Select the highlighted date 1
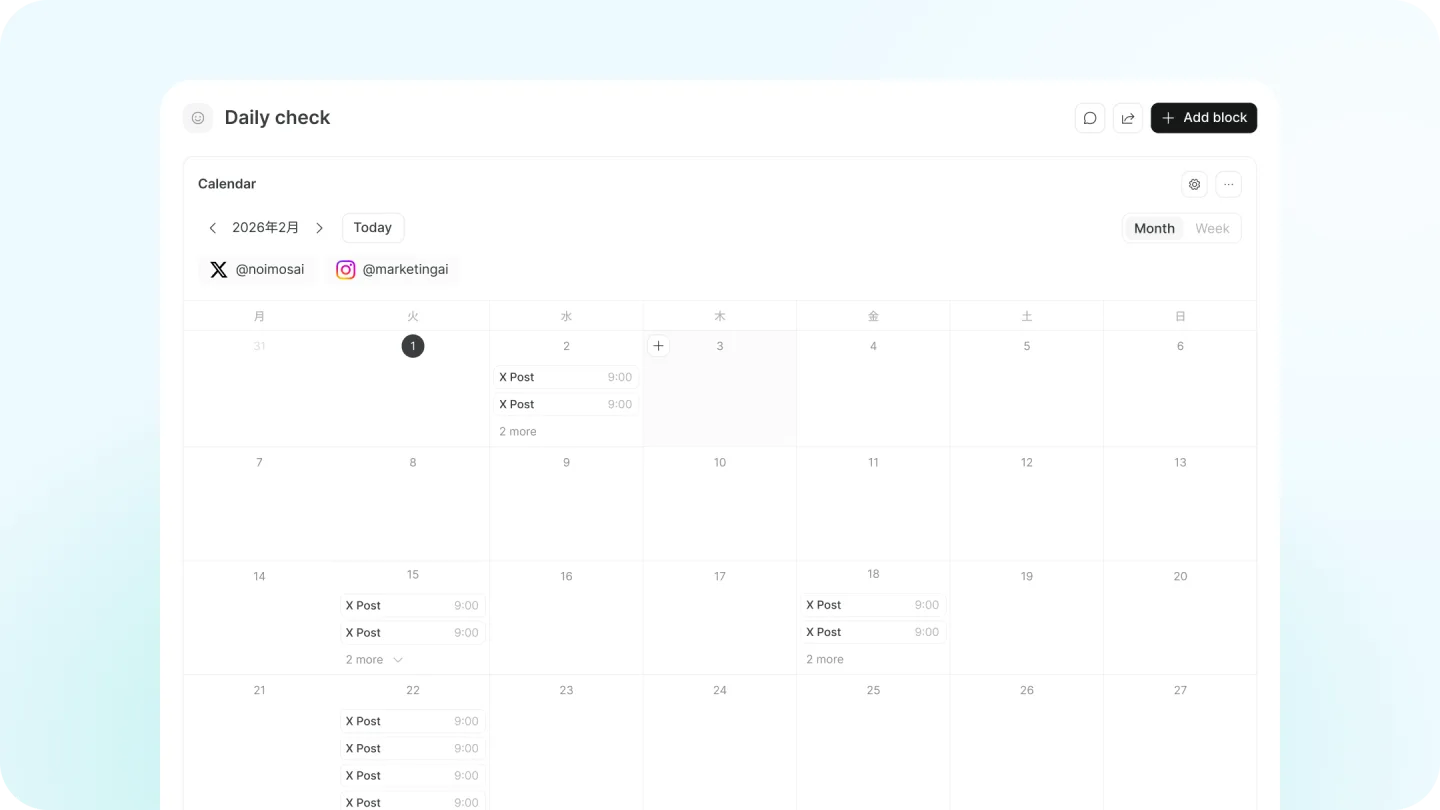 tap(413, 346)
